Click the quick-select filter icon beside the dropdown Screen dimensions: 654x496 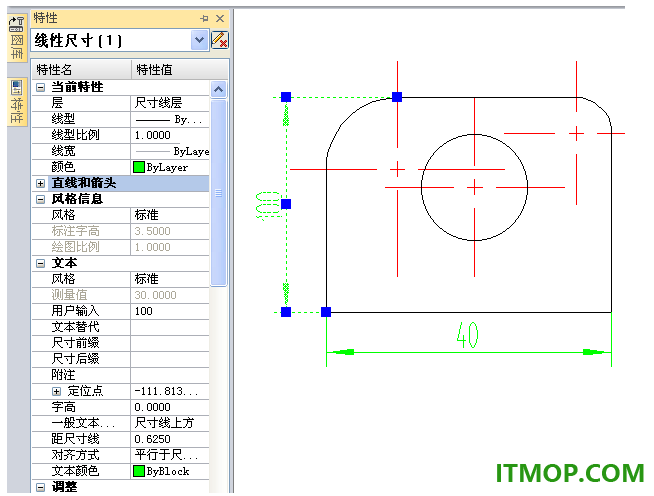click(x=220, y=40)
